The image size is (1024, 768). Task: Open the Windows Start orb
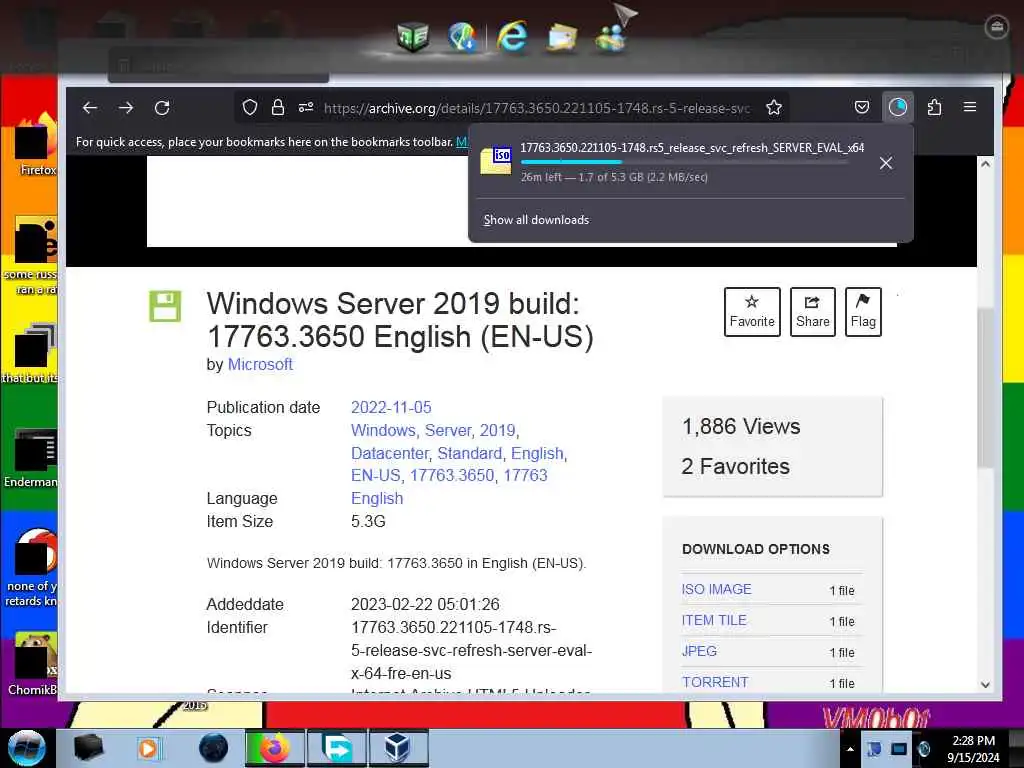click(27, 748)
